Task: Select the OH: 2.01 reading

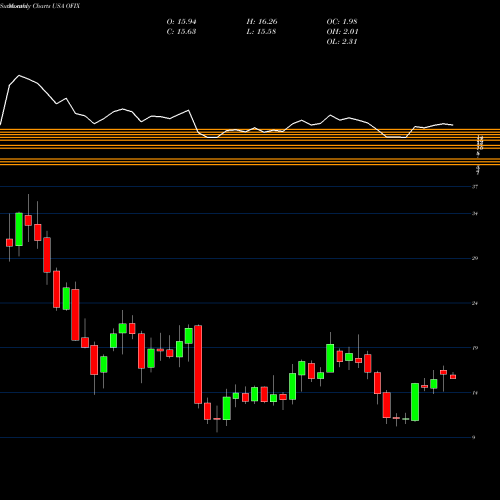Action: pyautogui.click(x=342, y=32)
